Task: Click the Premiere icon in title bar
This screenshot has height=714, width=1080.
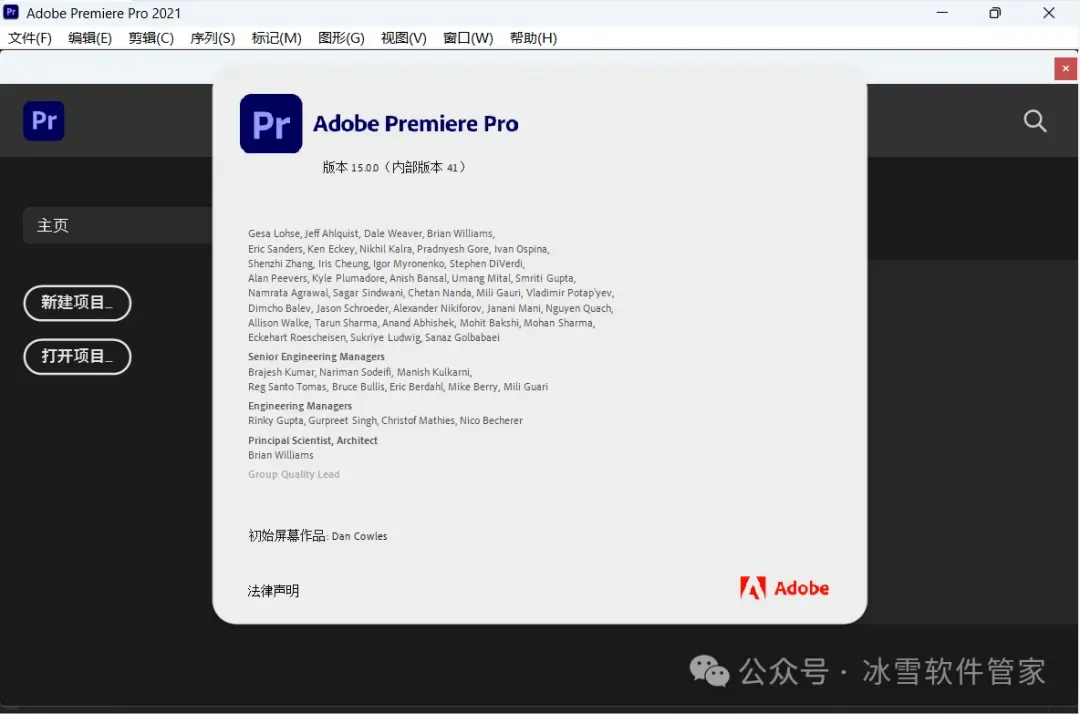Action: (11, 12)
